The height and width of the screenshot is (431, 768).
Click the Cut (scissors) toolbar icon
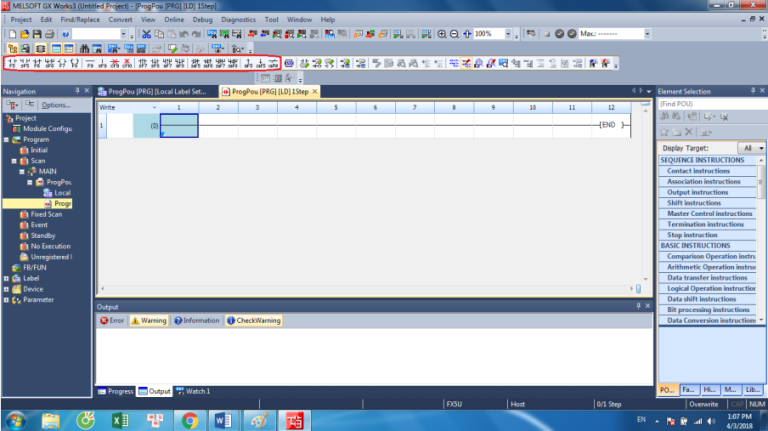click(146, 34)
